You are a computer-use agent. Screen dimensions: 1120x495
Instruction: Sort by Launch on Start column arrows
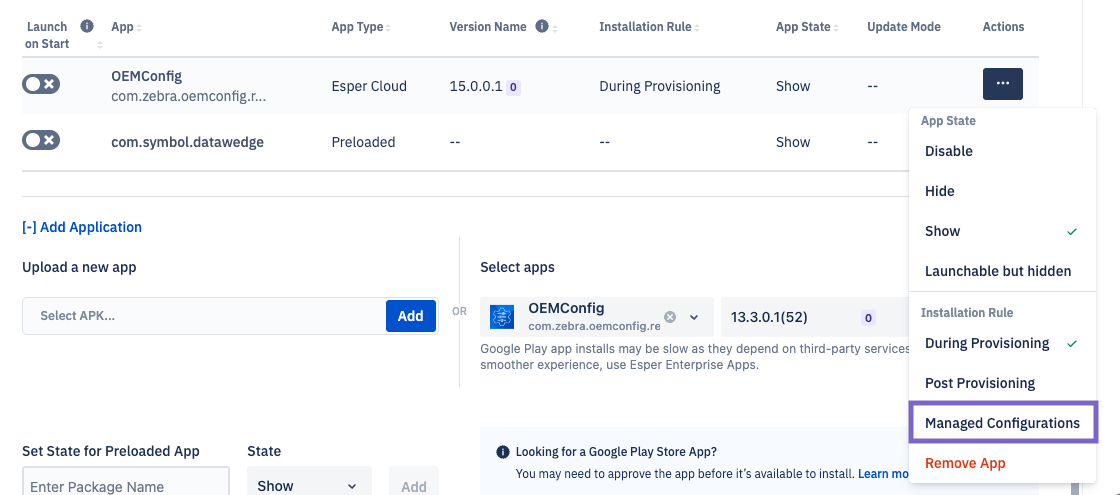tap(100, 45)
